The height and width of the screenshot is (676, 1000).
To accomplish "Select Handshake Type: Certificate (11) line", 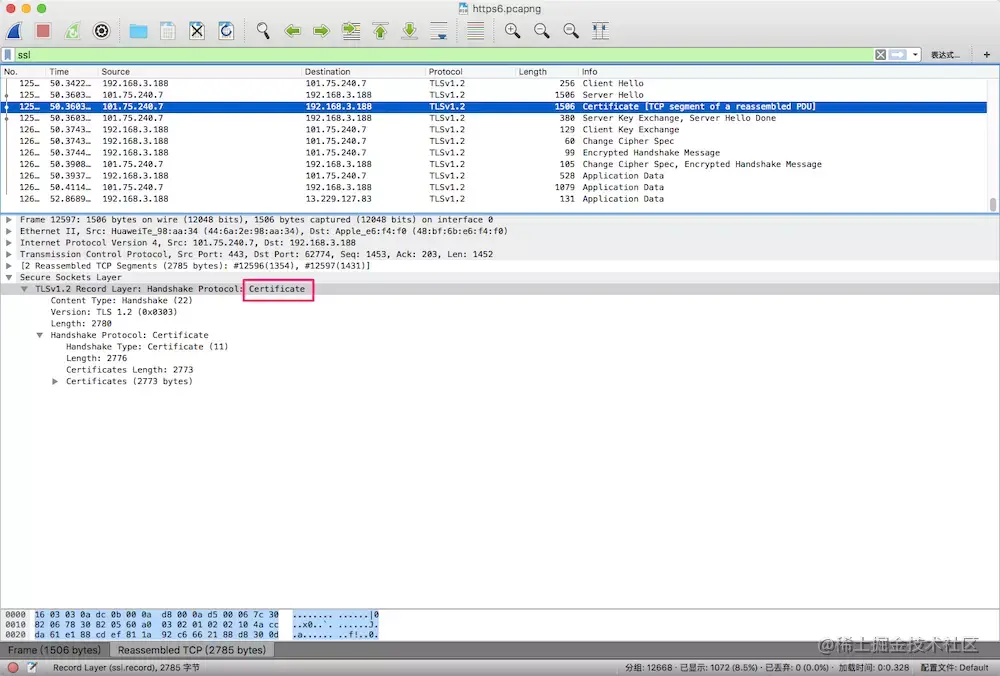I will [x=147, y=347].
